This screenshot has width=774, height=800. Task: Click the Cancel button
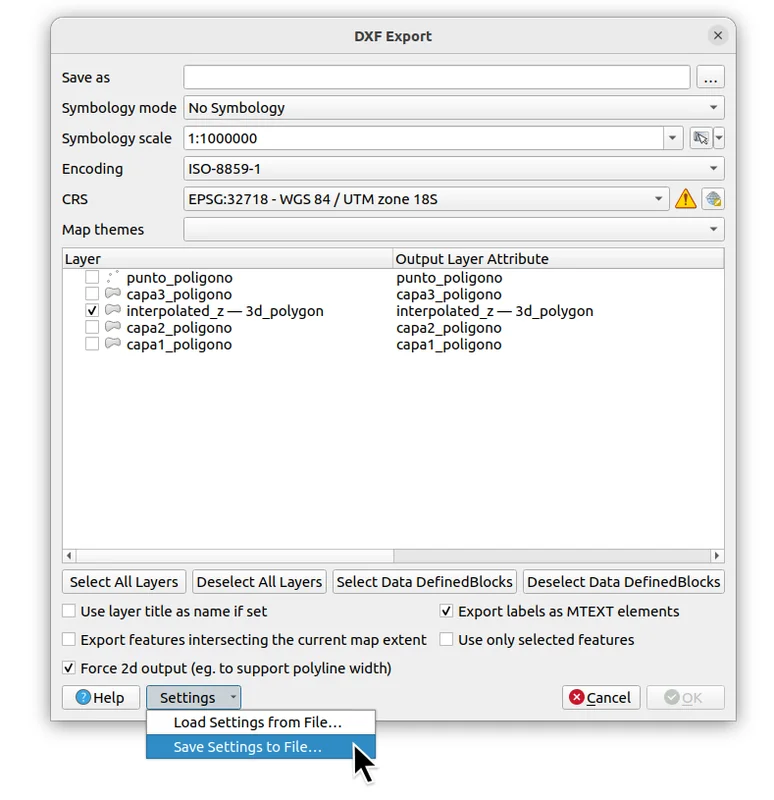[x=600, y=698]
